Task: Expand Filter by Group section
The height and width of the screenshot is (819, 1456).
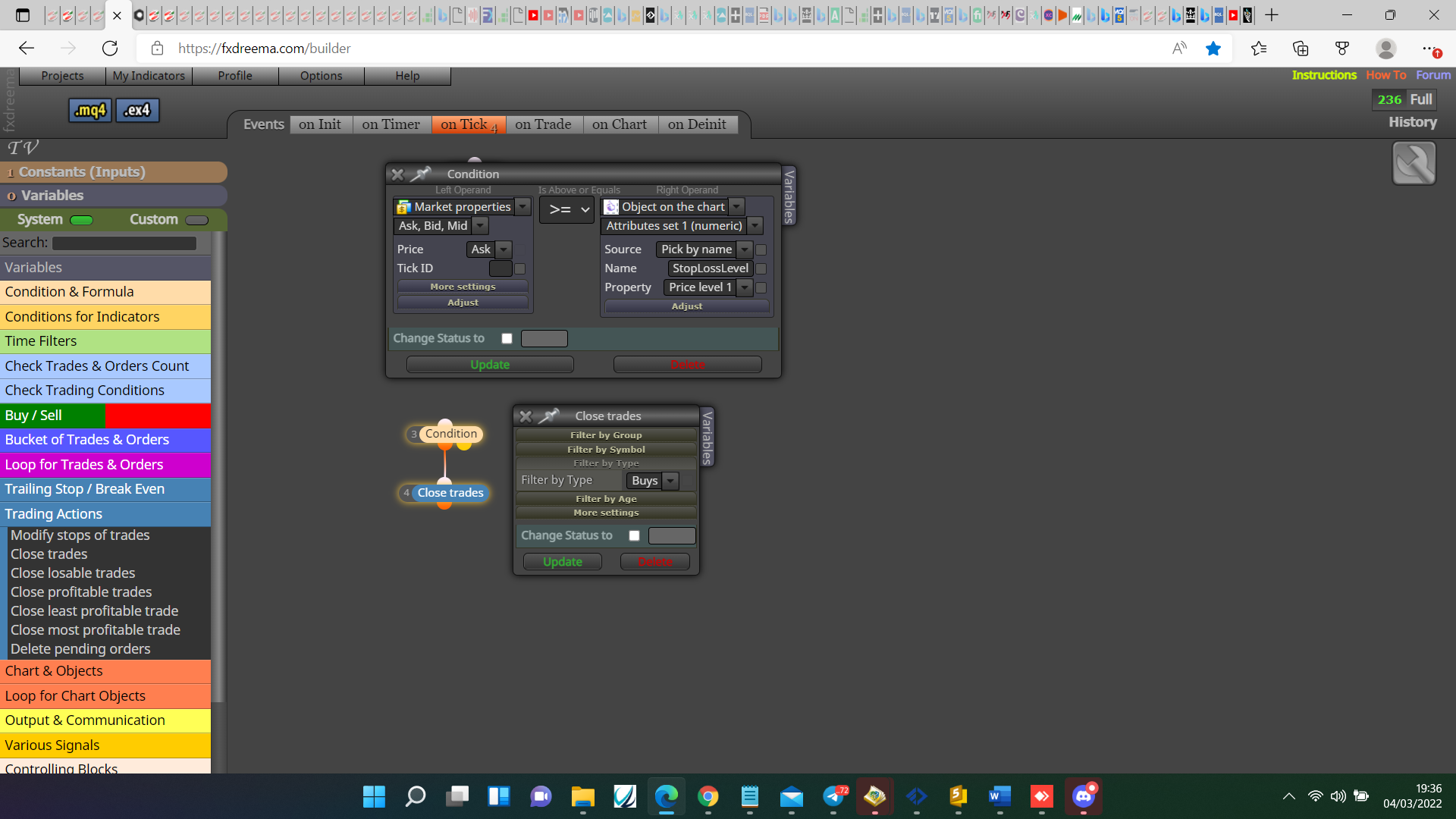Action: pos(606,435)
